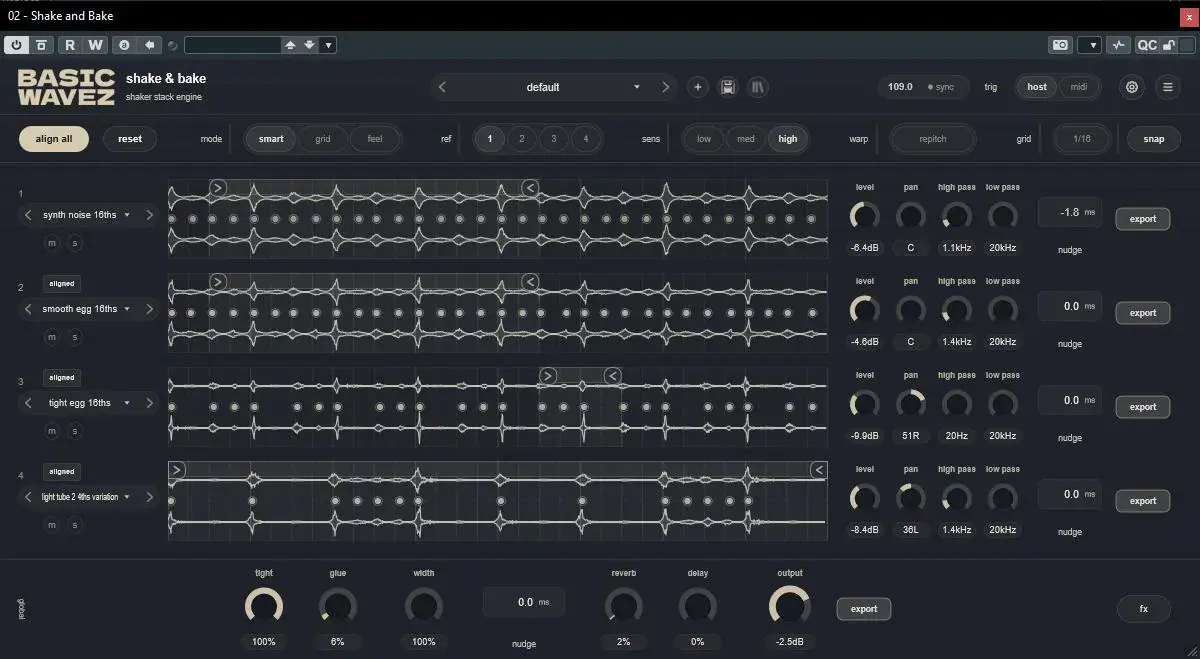The height and width of the screenshot is (659, 1200).
Task: Click the global export button
Action: (864, 608)
